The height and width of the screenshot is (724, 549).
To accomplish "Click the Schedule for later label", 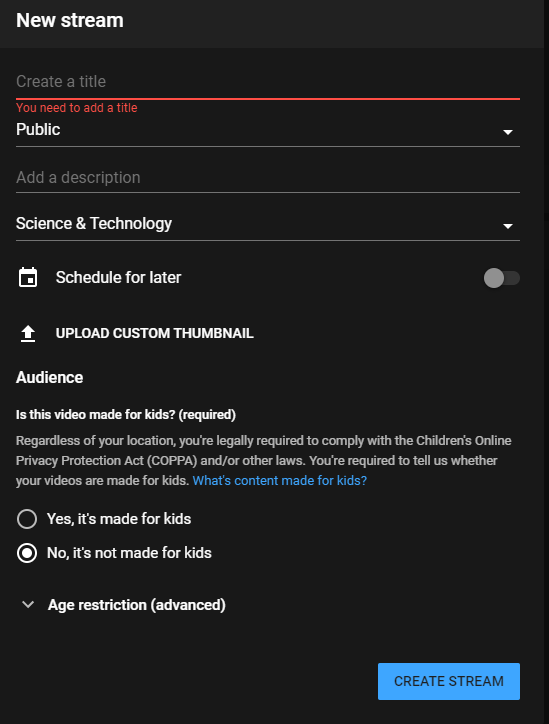I will click(x=118, y=278).
